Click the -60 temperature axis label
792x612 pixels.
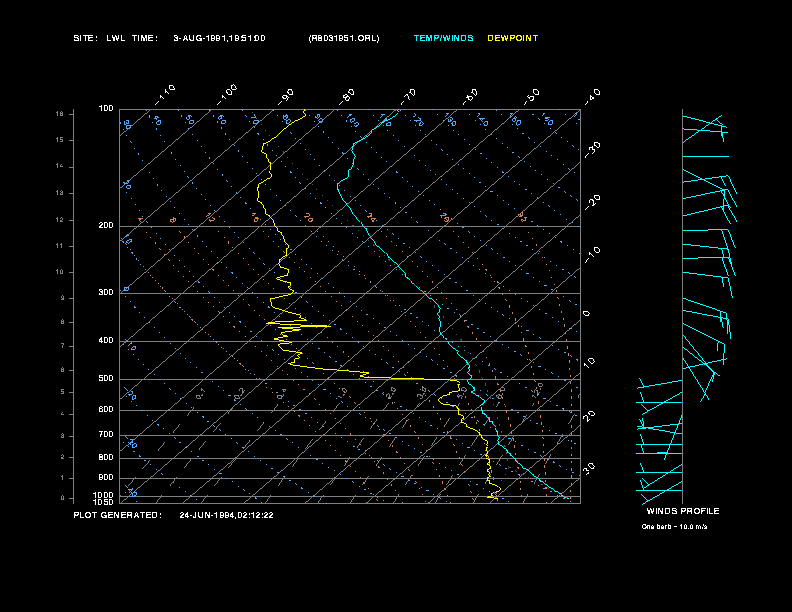[470, 97]
